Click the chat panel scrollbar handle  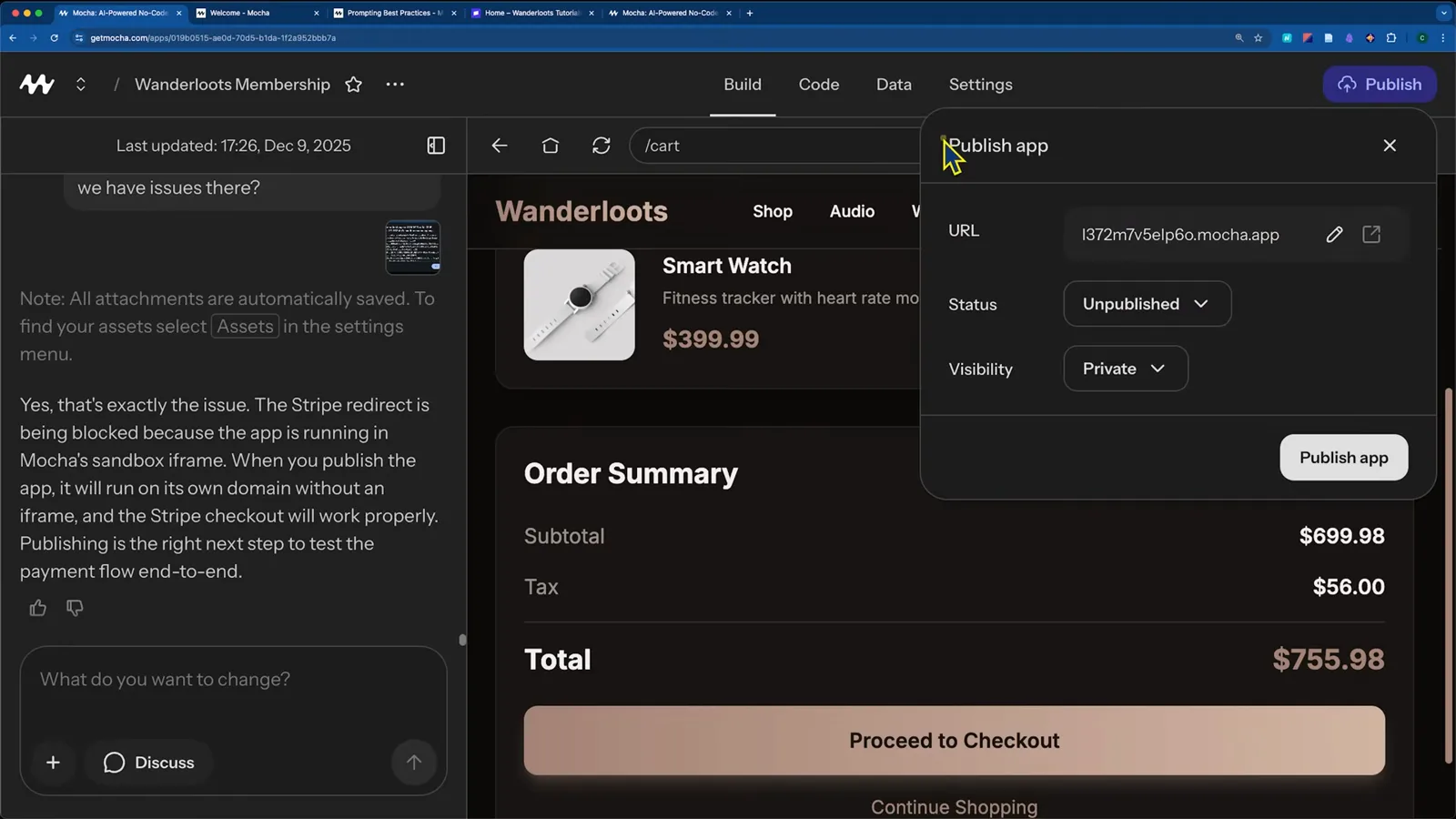[x=462, y=640]
